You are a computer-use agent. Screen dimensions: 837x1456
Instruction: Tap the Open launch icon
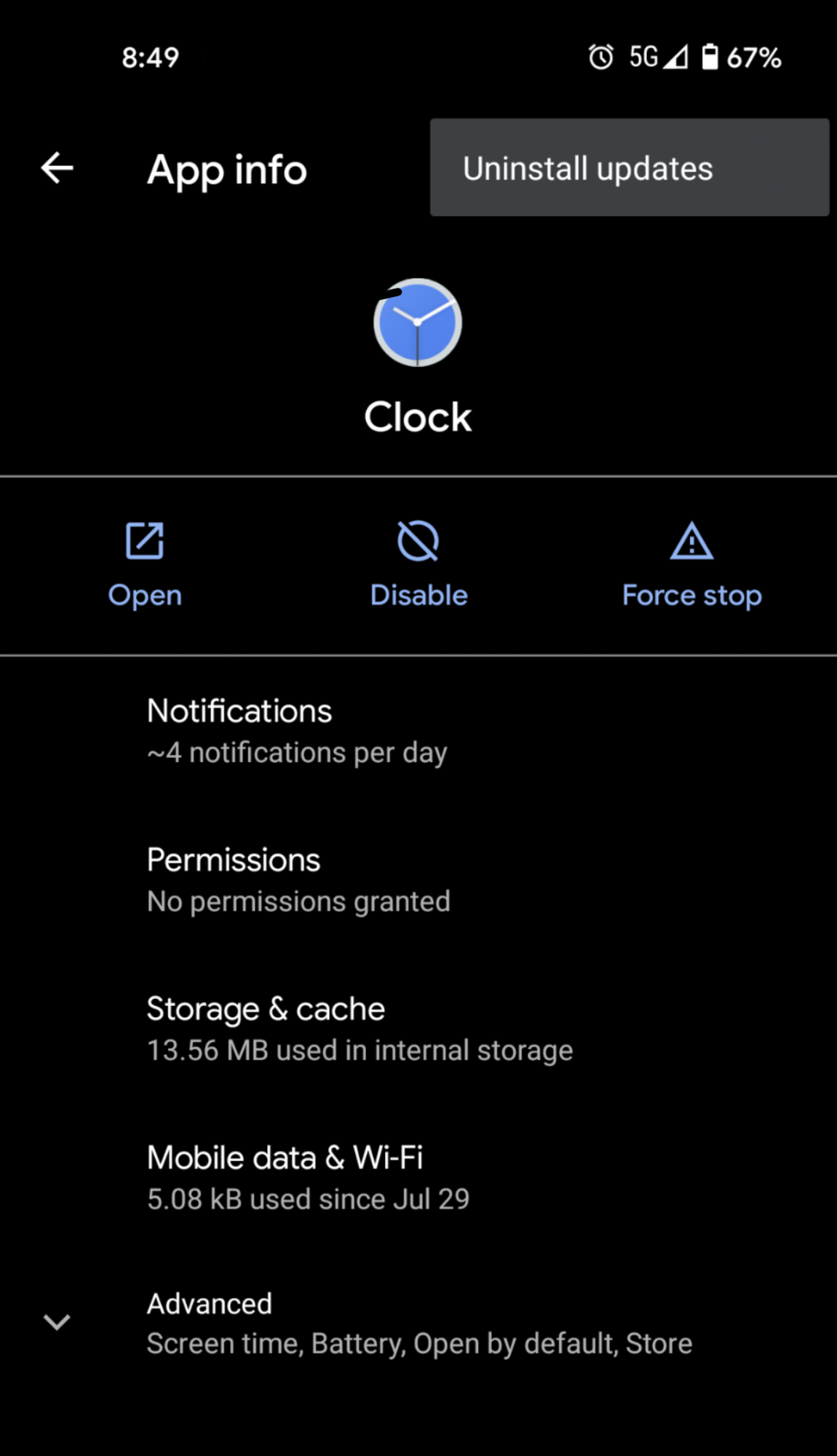[x=145, y=541]
